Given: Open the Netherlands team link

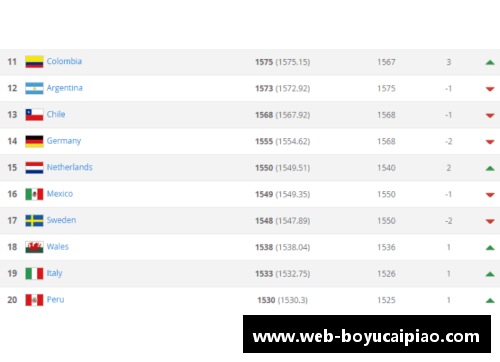Looking at the screenshot, I should point(70,167).
